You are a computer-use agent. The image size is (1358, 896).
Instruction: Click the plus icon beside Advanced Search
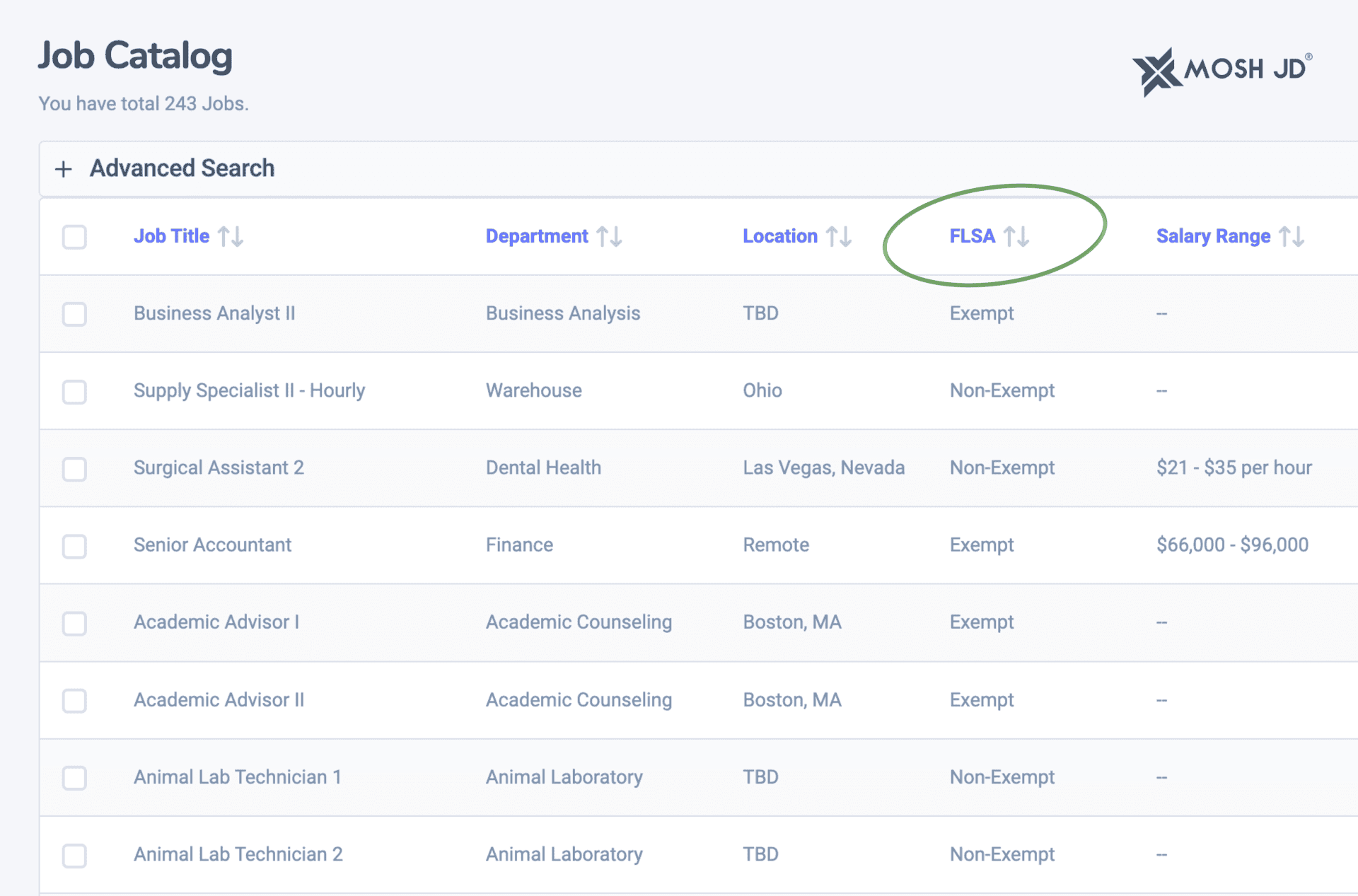point(64,169)
